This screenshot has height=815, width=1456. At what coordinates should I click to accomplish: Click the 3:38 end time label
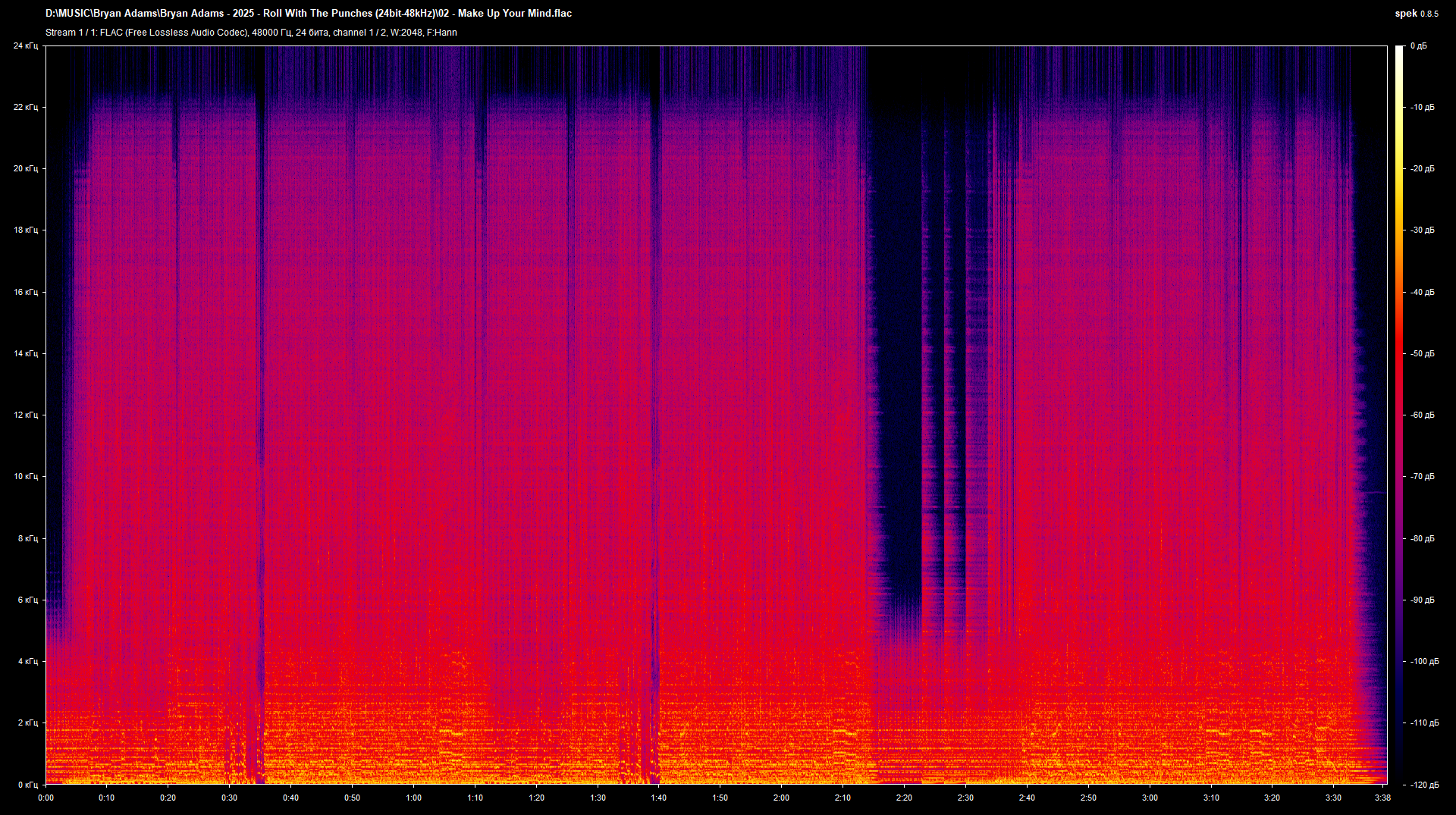1382,798
